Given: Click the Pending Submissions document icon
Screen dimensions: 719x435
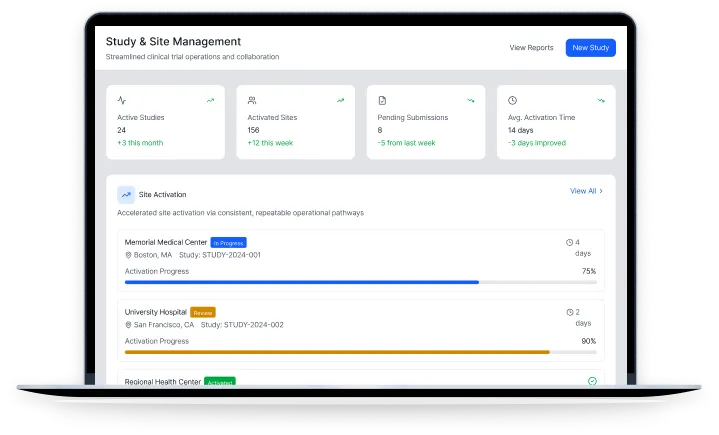Looking at the screenshot, I should 382,100.
